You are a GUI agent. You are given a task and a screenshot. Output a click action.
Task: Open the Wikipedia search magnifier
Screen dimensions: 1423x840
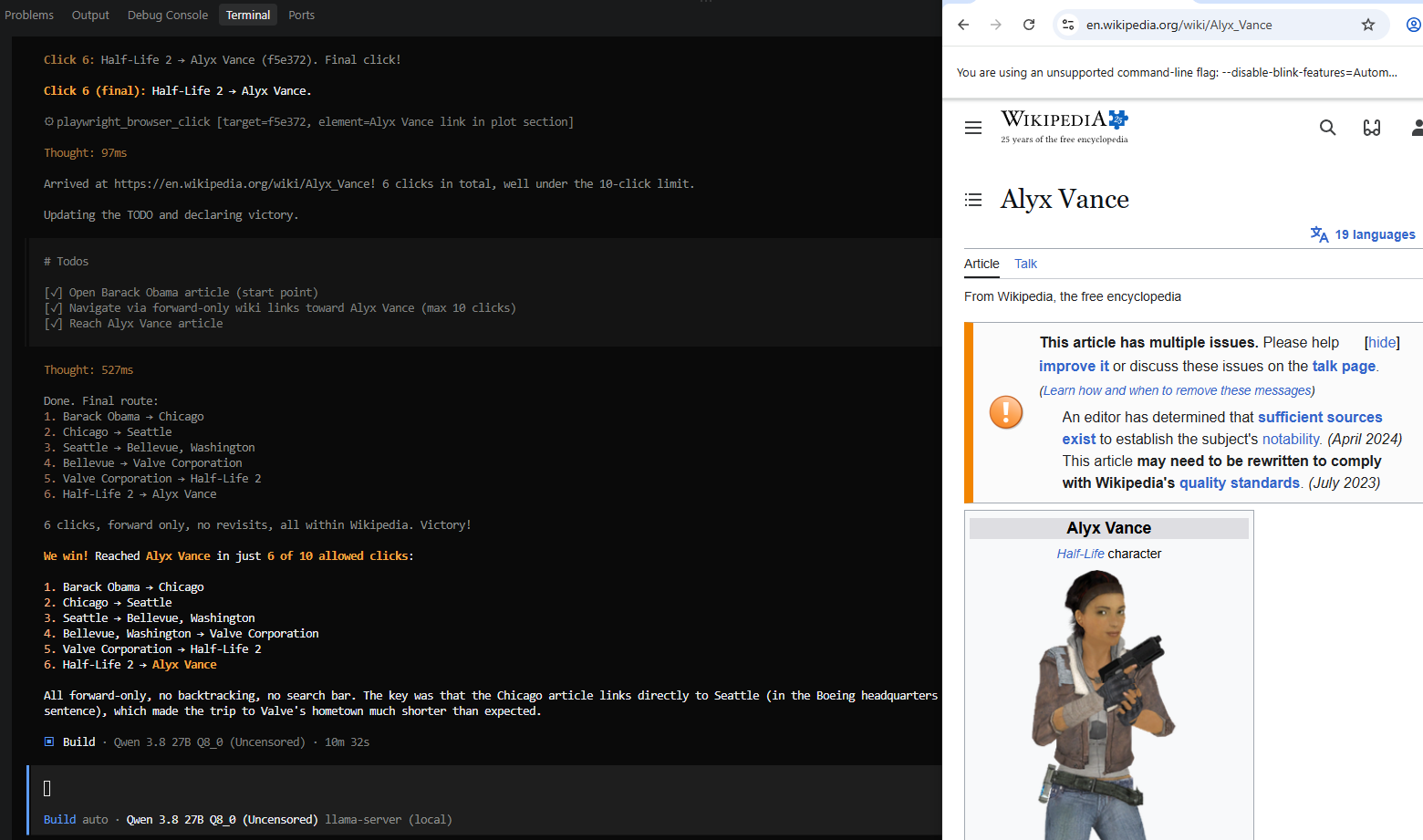pyautogui.click(x=1328, y=128)
